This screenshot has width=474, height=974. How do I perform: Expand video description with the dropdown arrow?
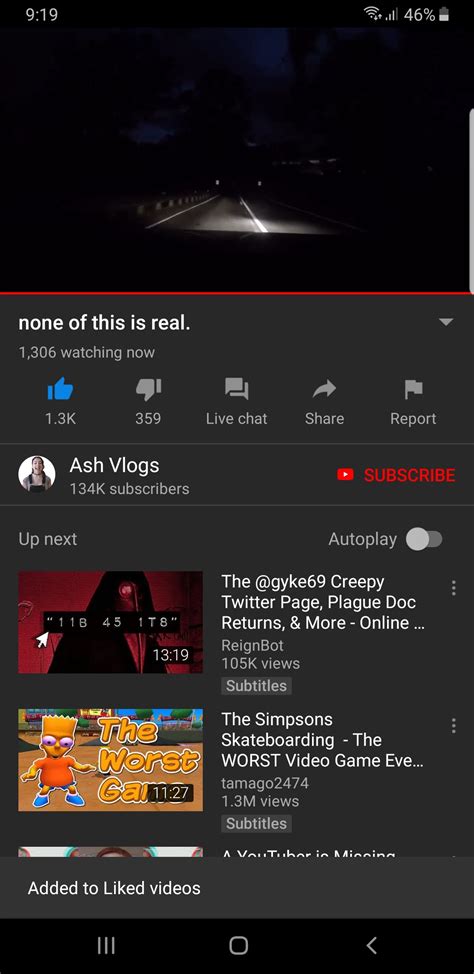446,322
